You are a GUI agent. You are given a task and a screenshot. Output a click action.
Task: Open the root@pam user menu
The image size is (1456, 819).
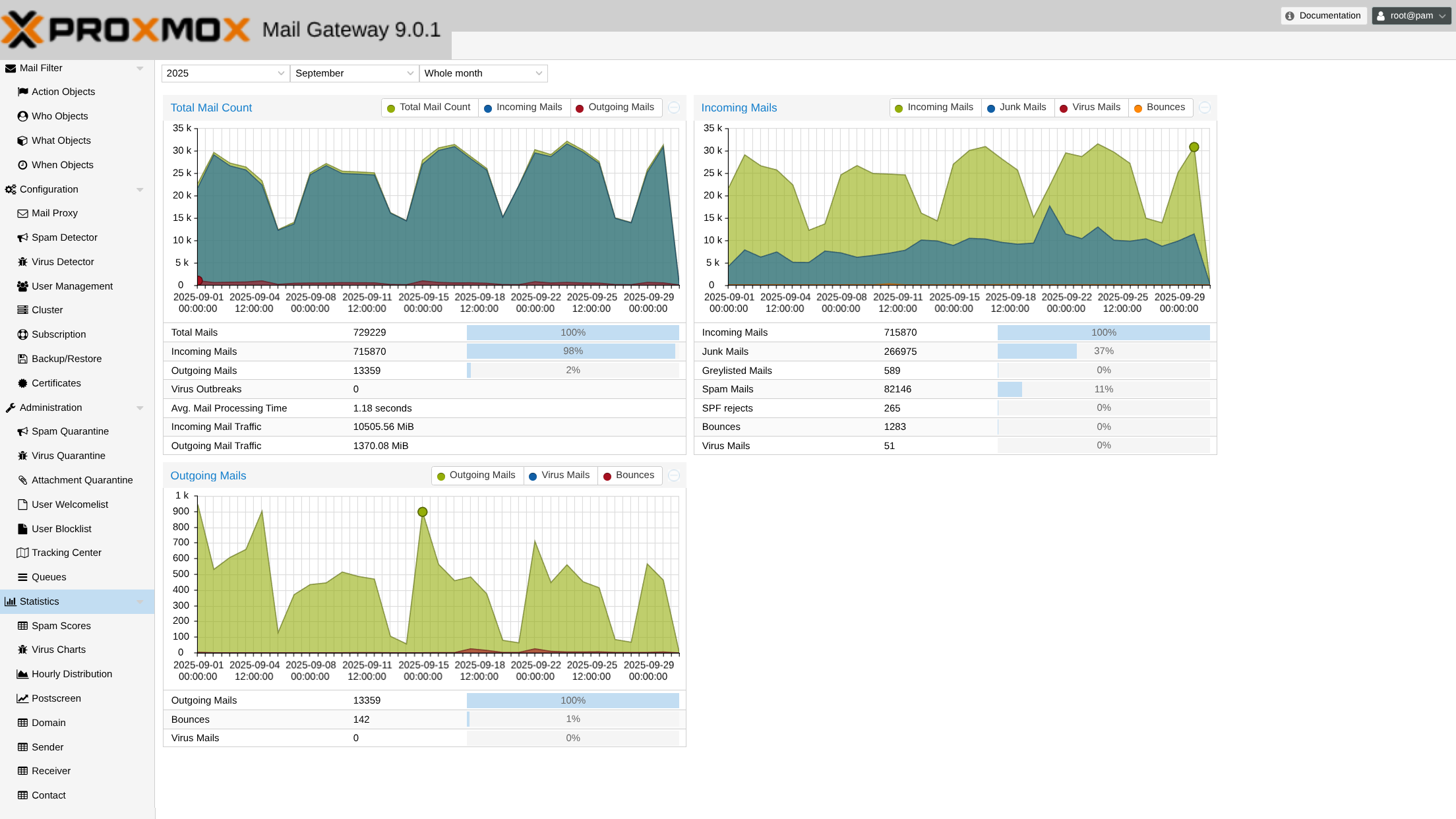click(1410, 16)
